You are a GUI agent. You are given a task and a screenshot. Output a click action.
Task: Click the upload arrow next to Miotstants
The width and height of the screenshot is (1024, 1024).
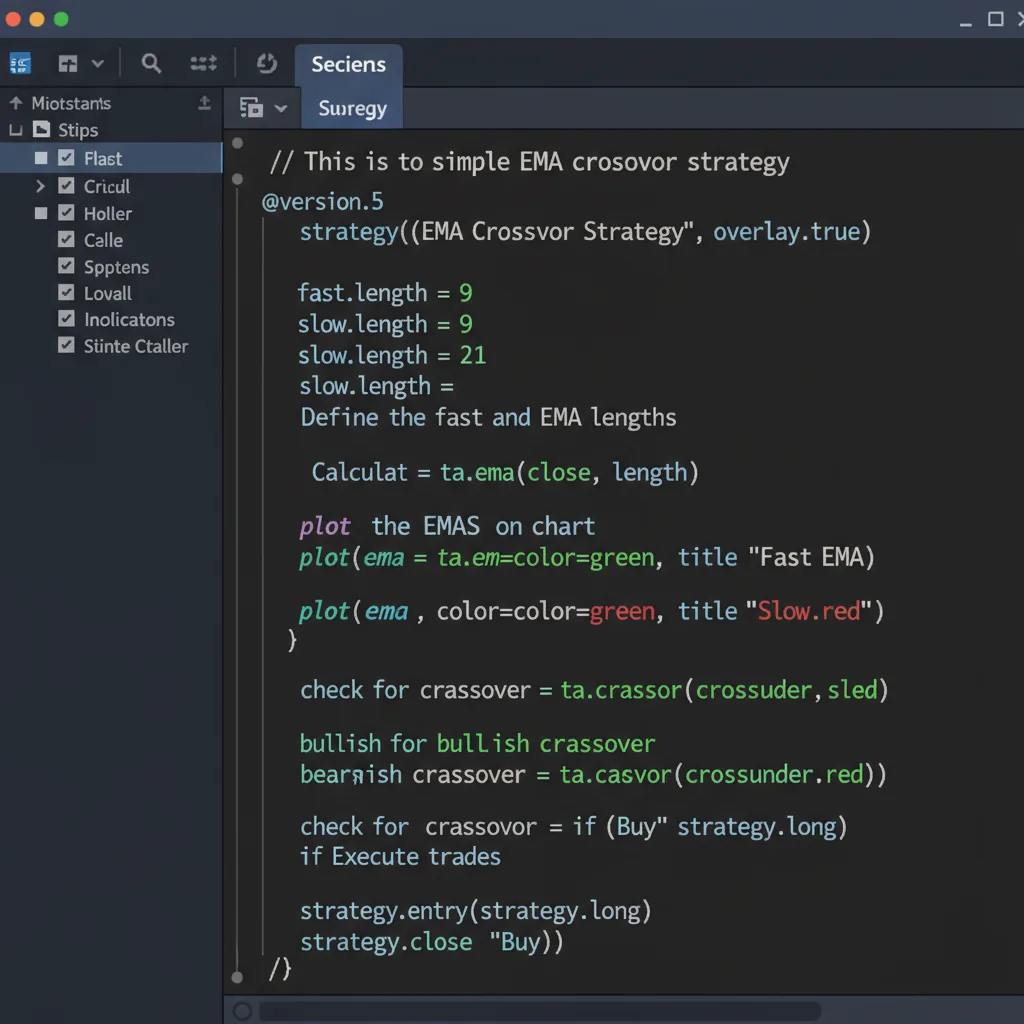click(x=204, y=102)
